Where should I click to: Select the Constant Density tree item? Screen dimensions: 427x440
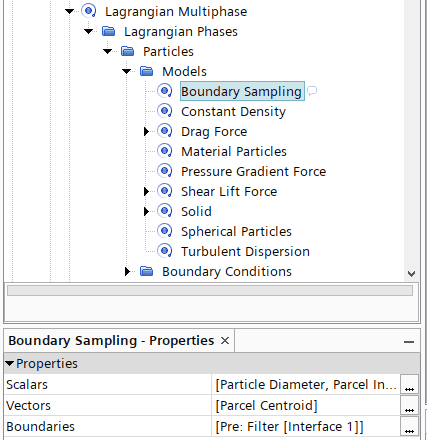(233, 111)
